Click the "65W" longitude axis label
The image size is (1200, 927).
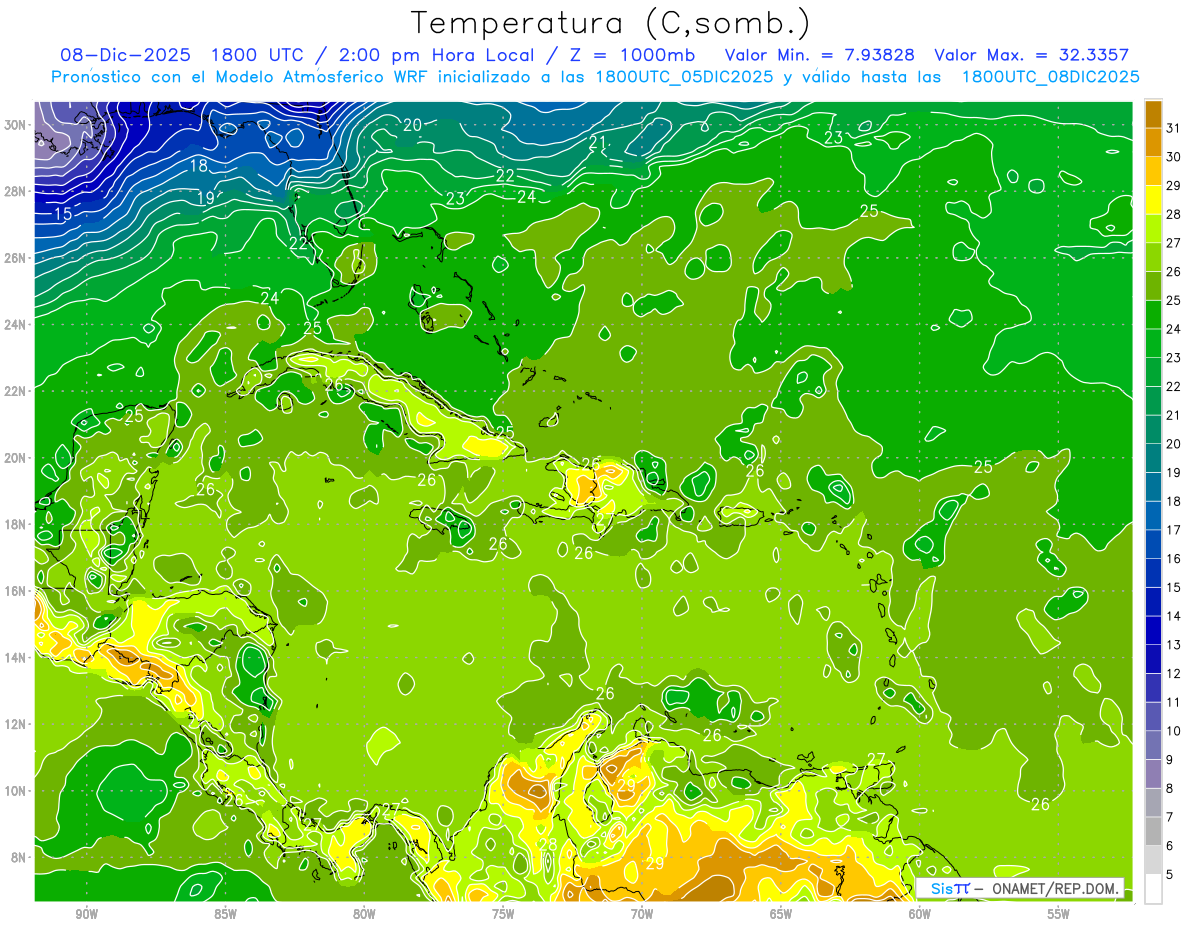click(781, 913)
